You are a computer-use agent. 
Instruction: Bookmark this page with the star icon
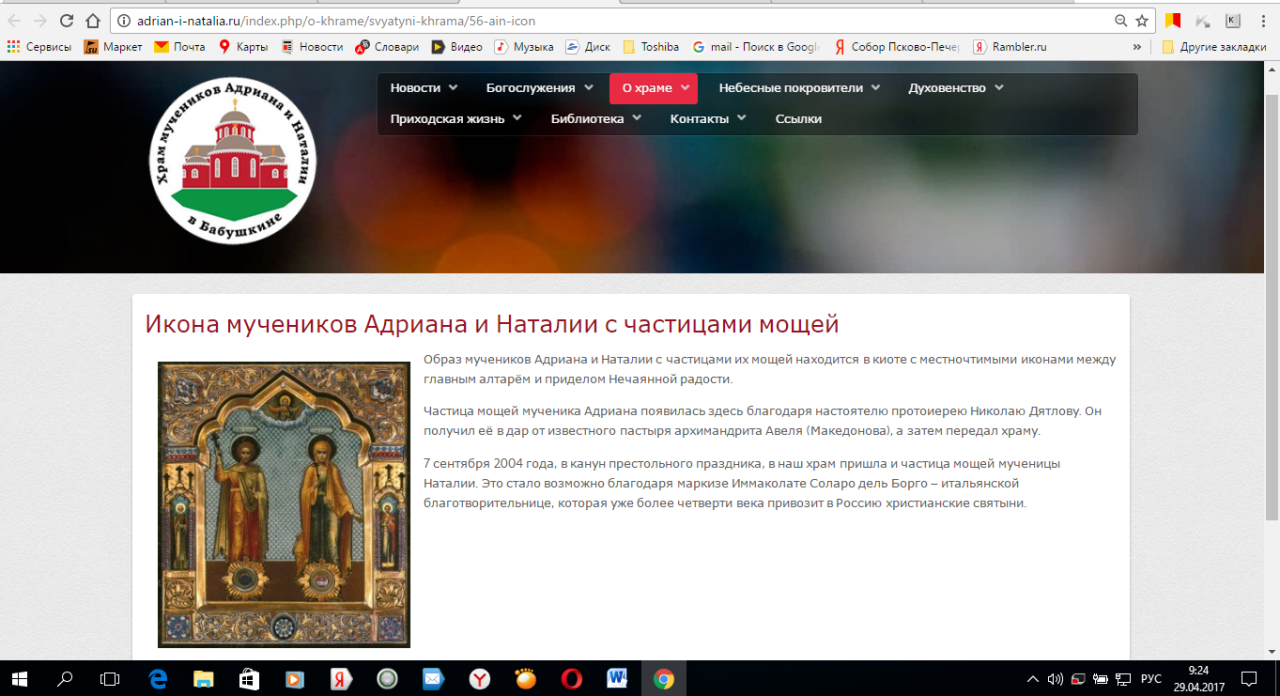pyautogui.click(x=1141, y=20)
